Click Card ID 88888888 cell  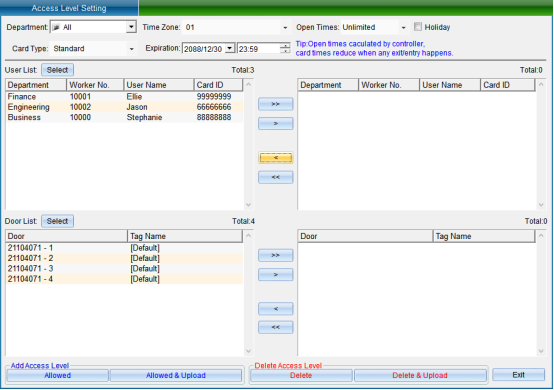point(214,117)
